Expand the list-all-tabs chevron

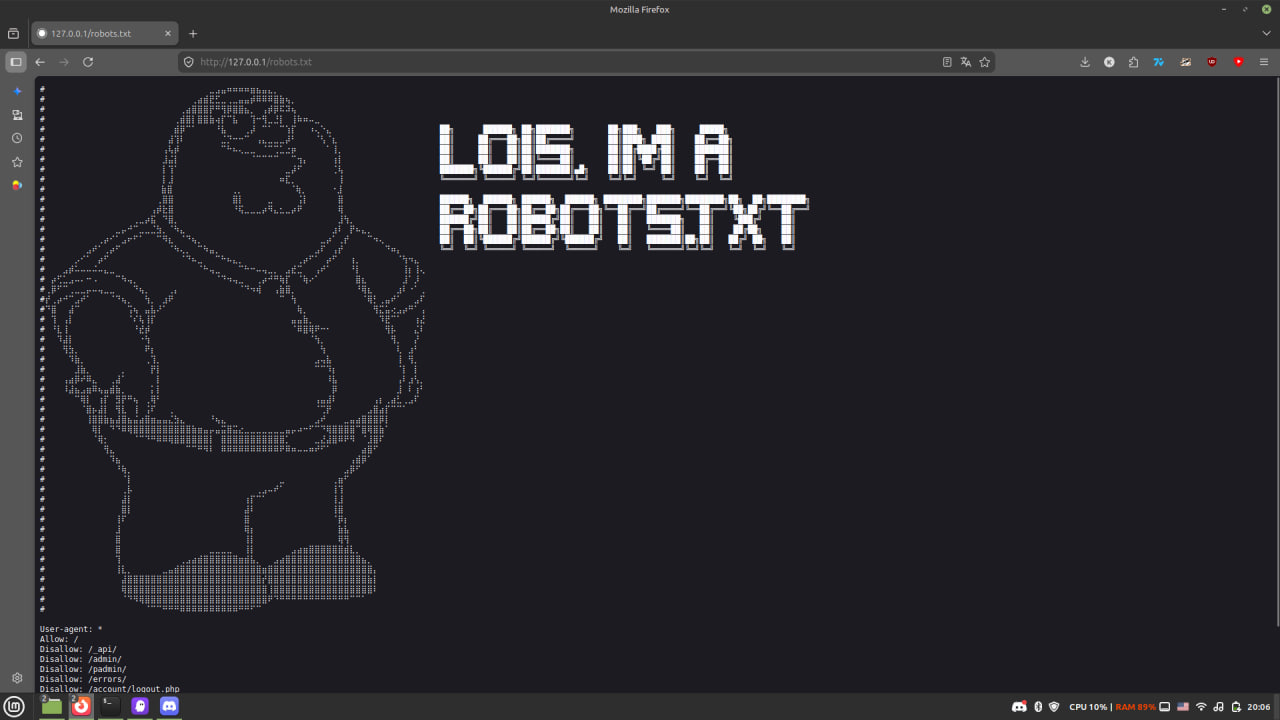(x=1265, y=34)
